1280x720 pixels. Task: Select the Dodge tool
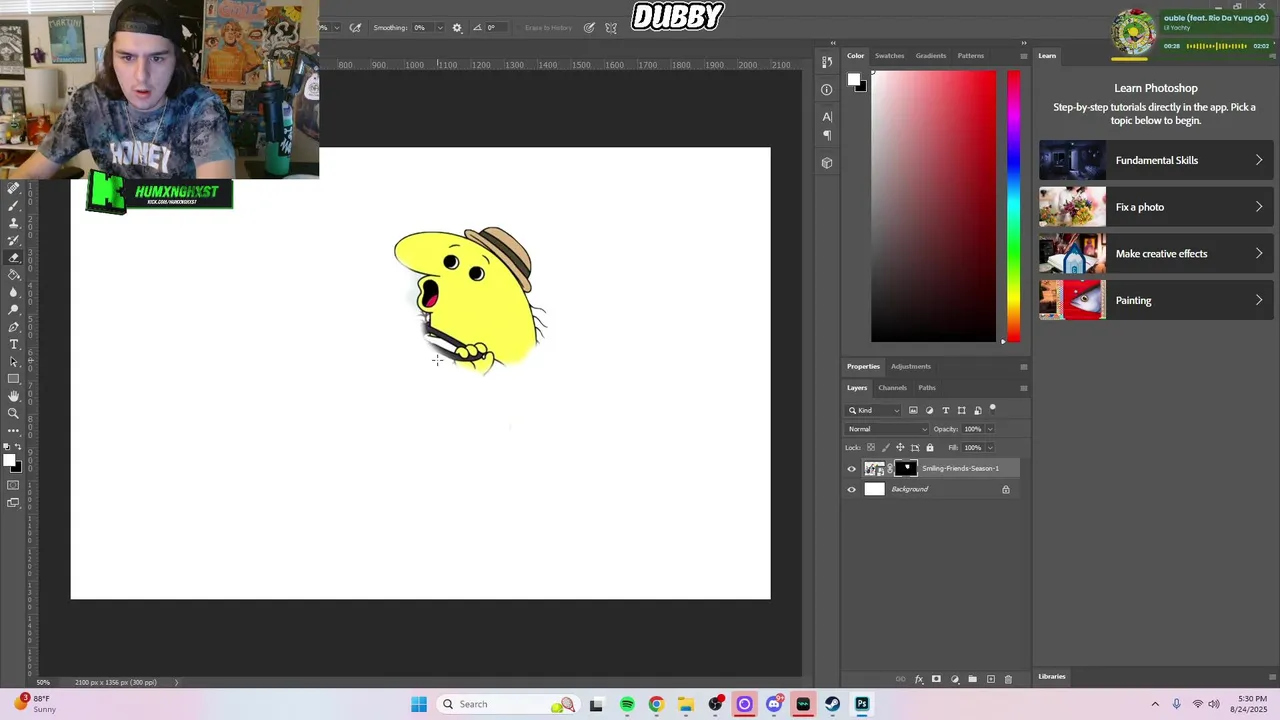pyautogui.click(x=14, y=309)
